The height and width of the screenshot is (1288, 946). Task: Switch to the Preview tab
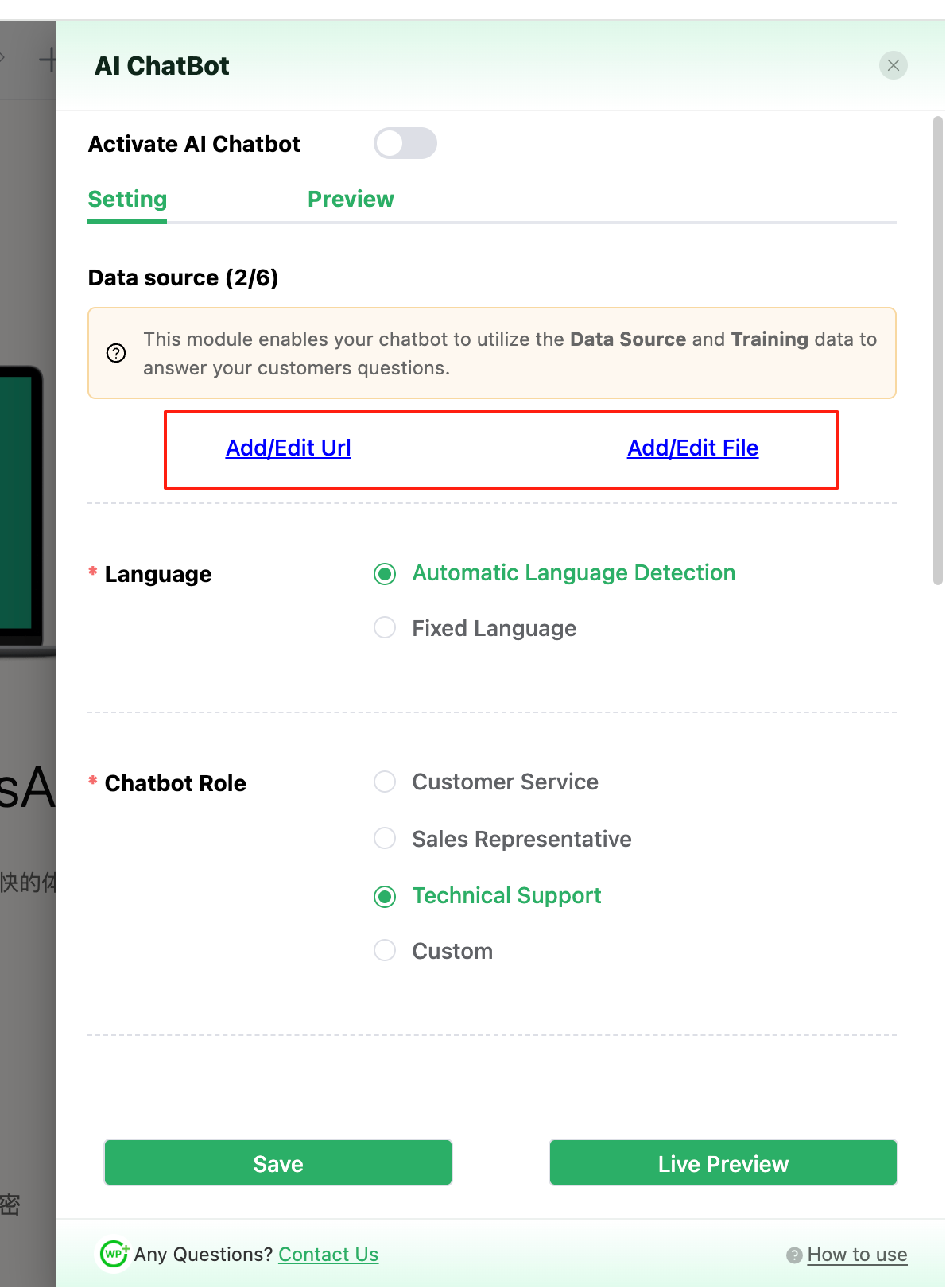pyautogui.click(x=351, y=199)
